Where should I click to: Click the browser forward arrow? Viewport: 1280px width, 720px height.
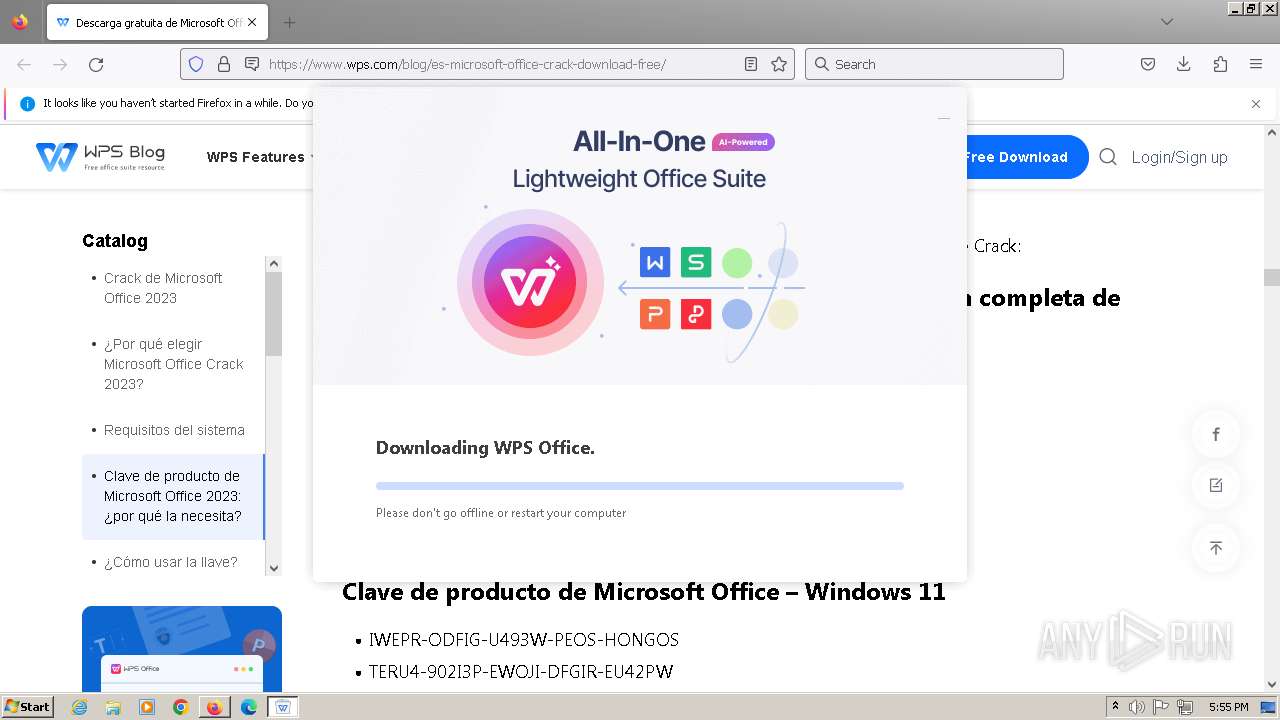pyautogui.click(x=60, y=64)
